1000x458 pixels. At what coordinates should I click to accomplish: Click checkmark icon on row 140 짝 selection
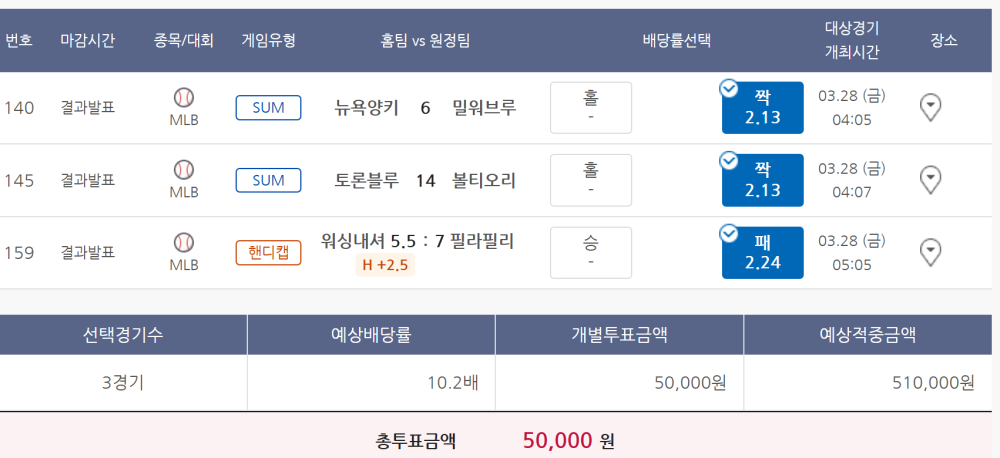point(728,89)
